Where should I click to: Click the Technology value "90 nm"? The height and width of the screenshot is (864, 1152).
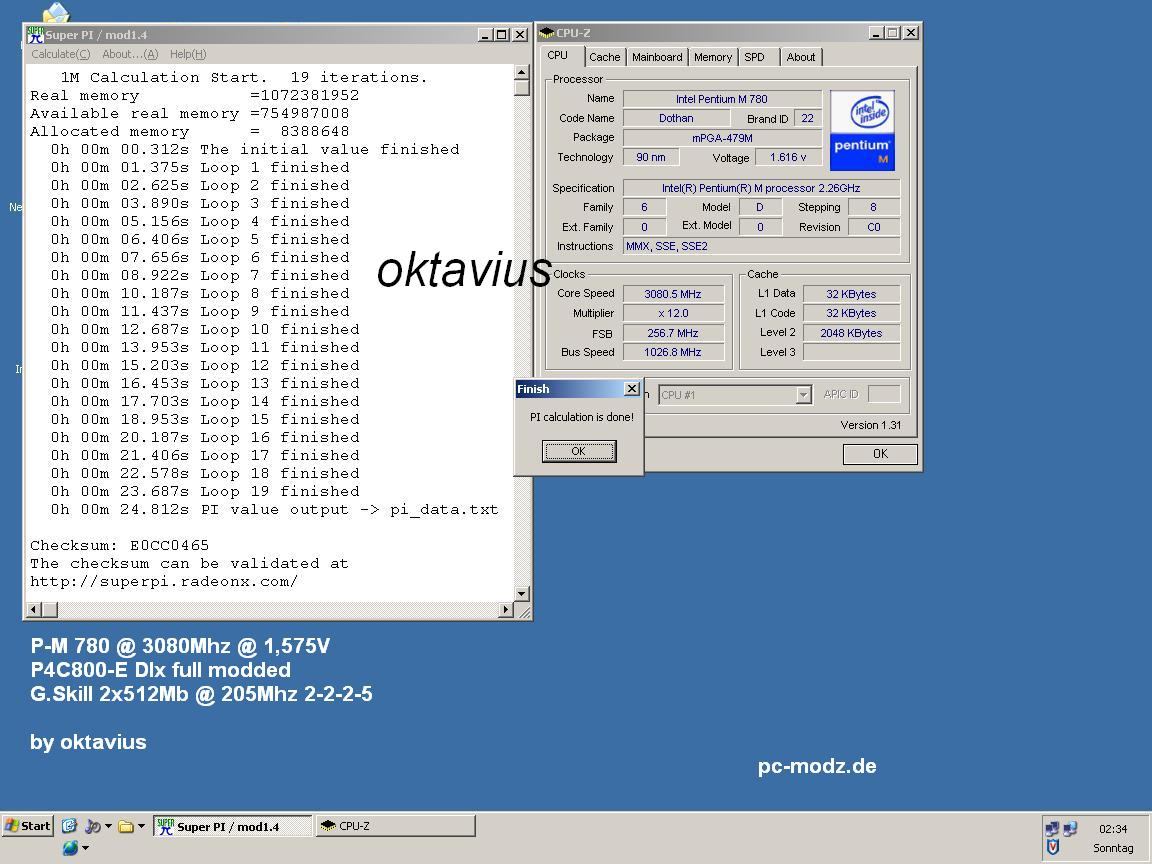(x=651, y=157)
